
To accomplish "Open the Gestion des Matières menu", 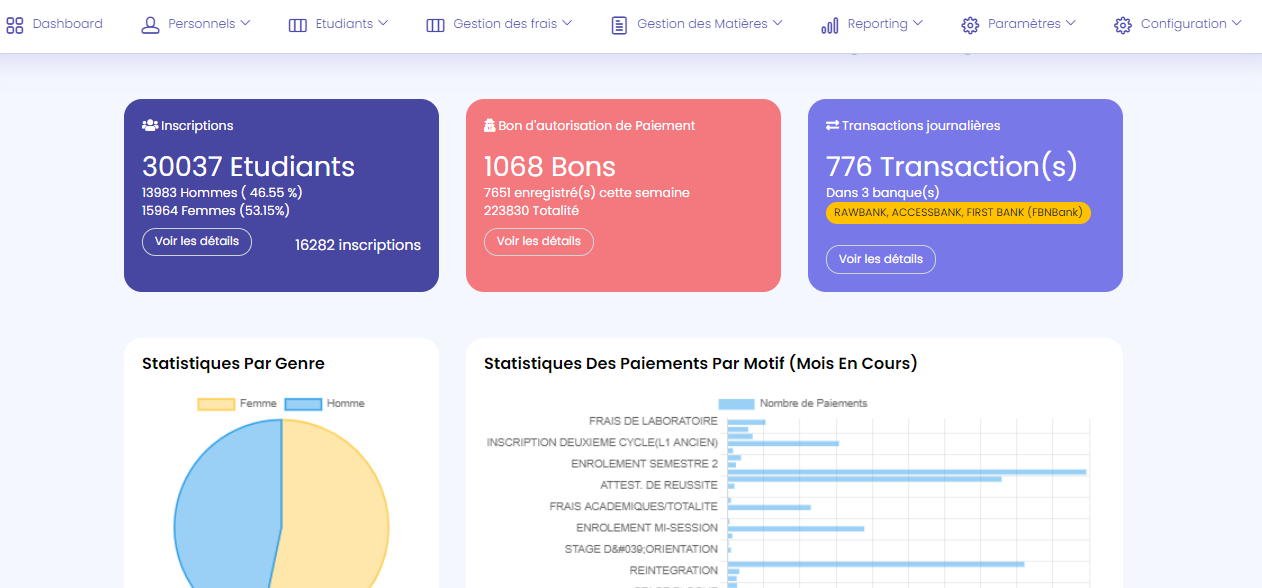I will pyautogui.click(x=697, y=24).
